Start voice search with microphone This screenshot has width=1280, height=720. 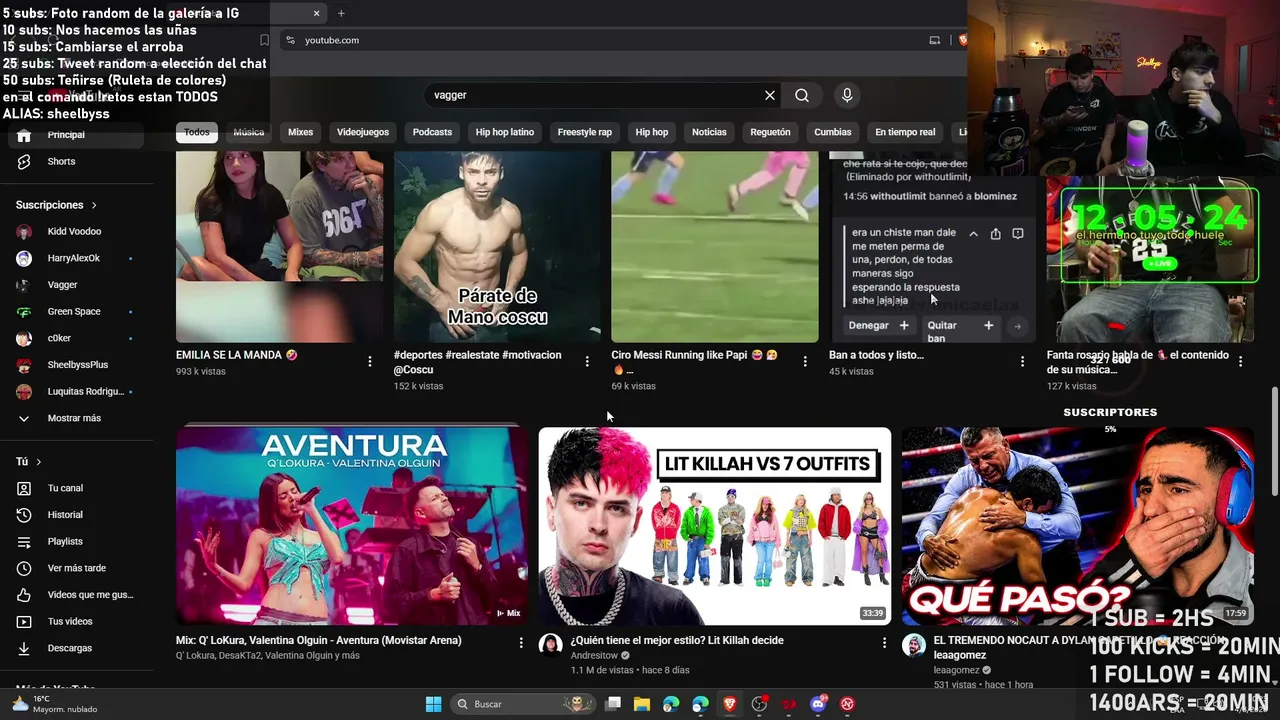pyautogui.click(x=847, y=95)
